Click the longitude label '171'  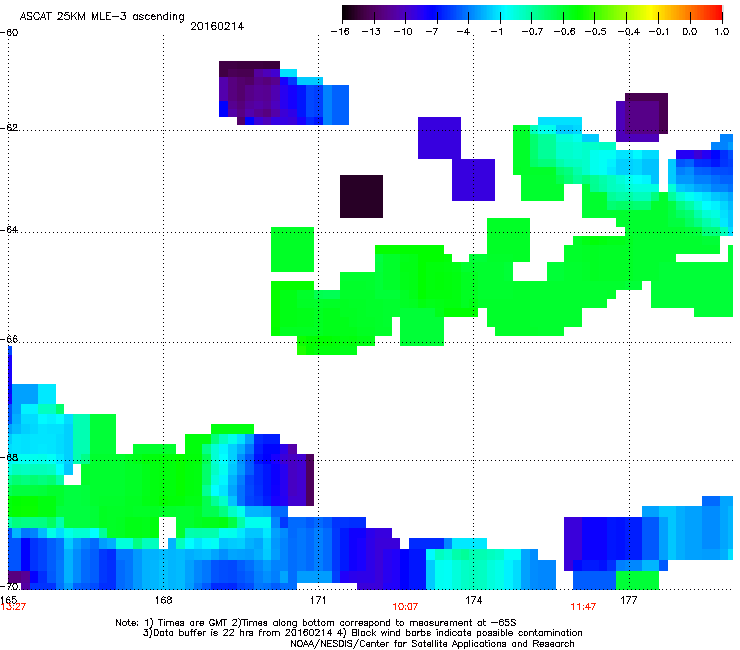coord(318,600)
